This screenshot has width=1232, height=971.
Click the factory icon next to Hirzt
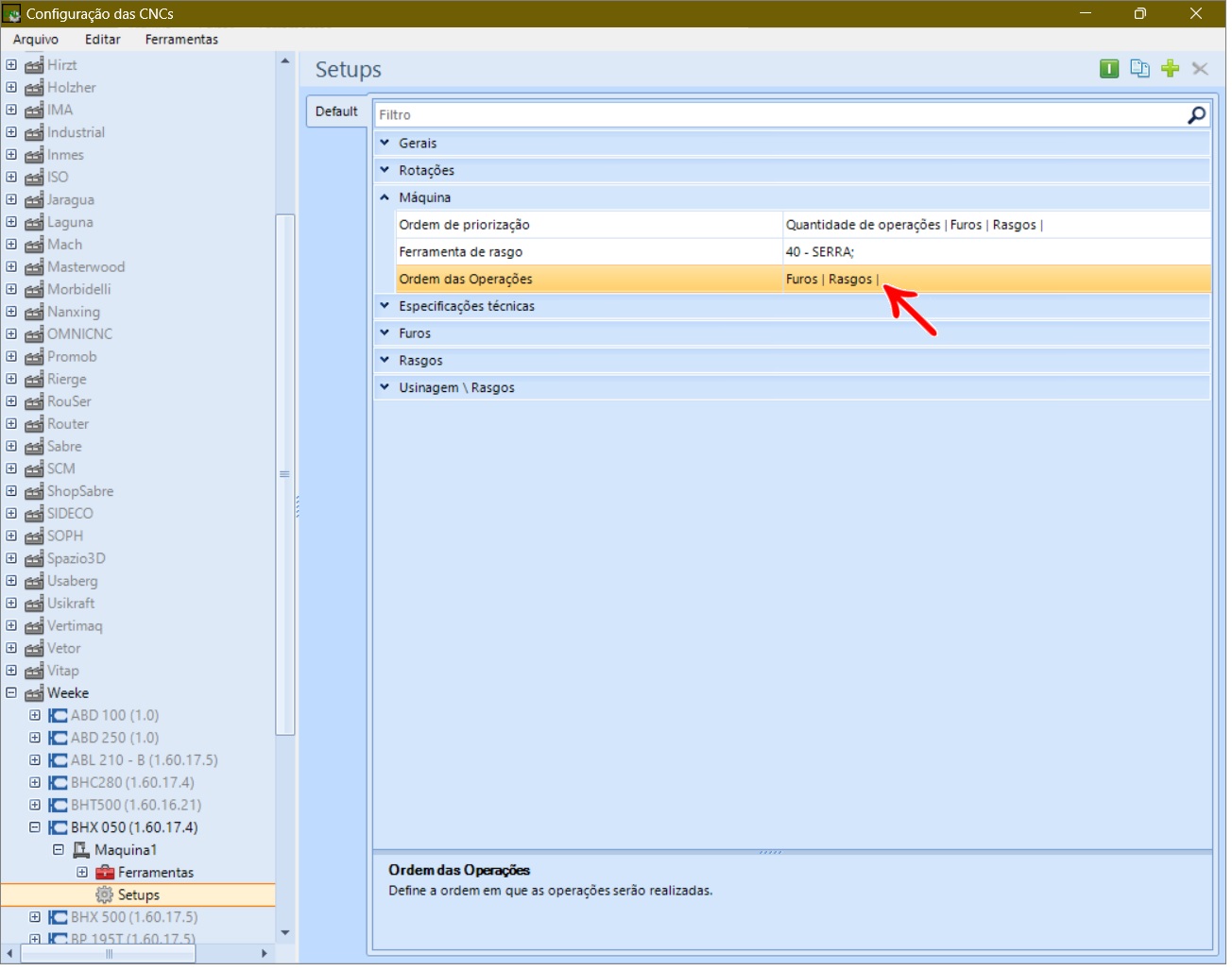click(34, 65)
